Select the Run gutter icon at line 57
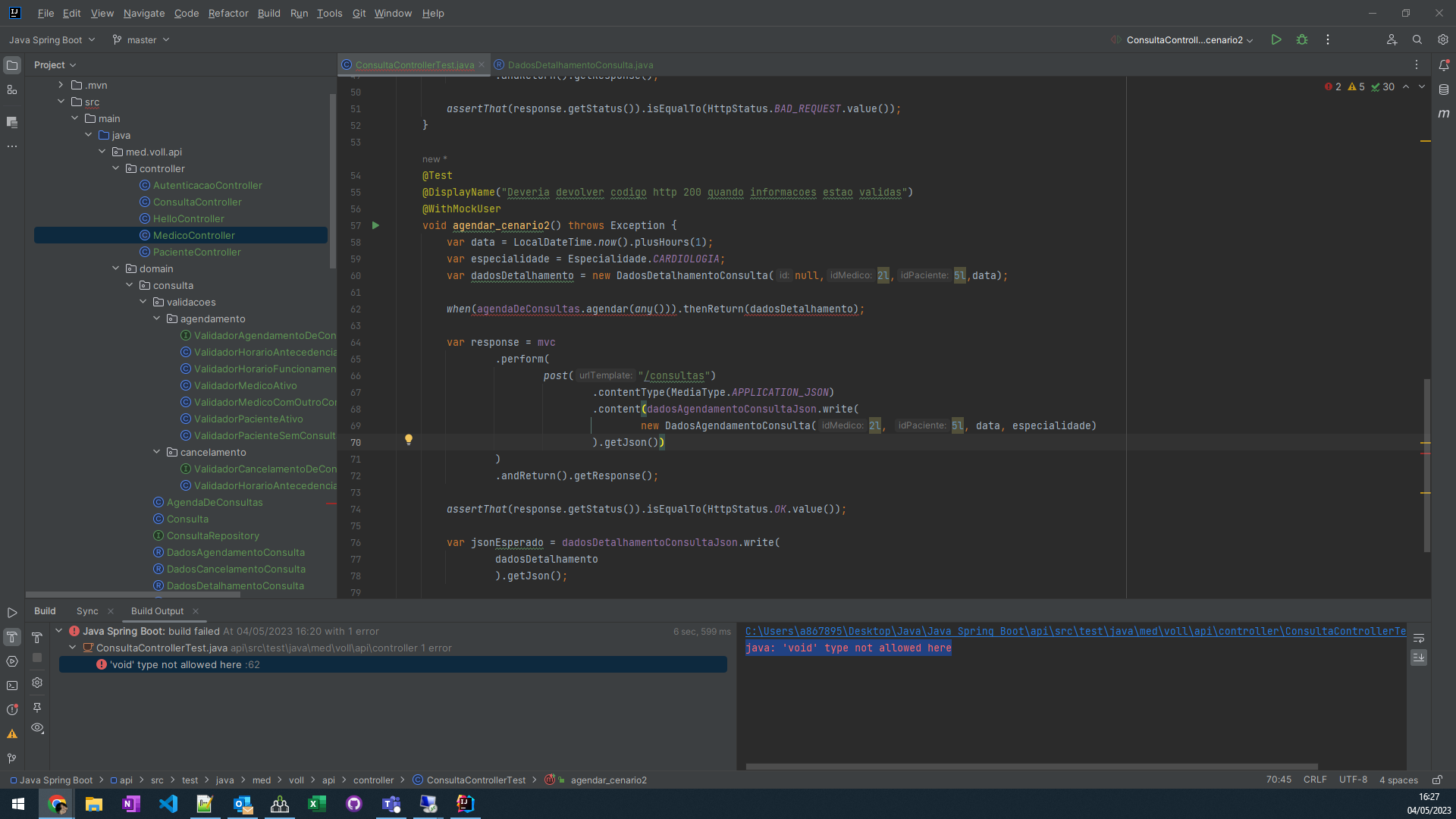The width and height of the screenshot is (1456, 819). (376, 225)
